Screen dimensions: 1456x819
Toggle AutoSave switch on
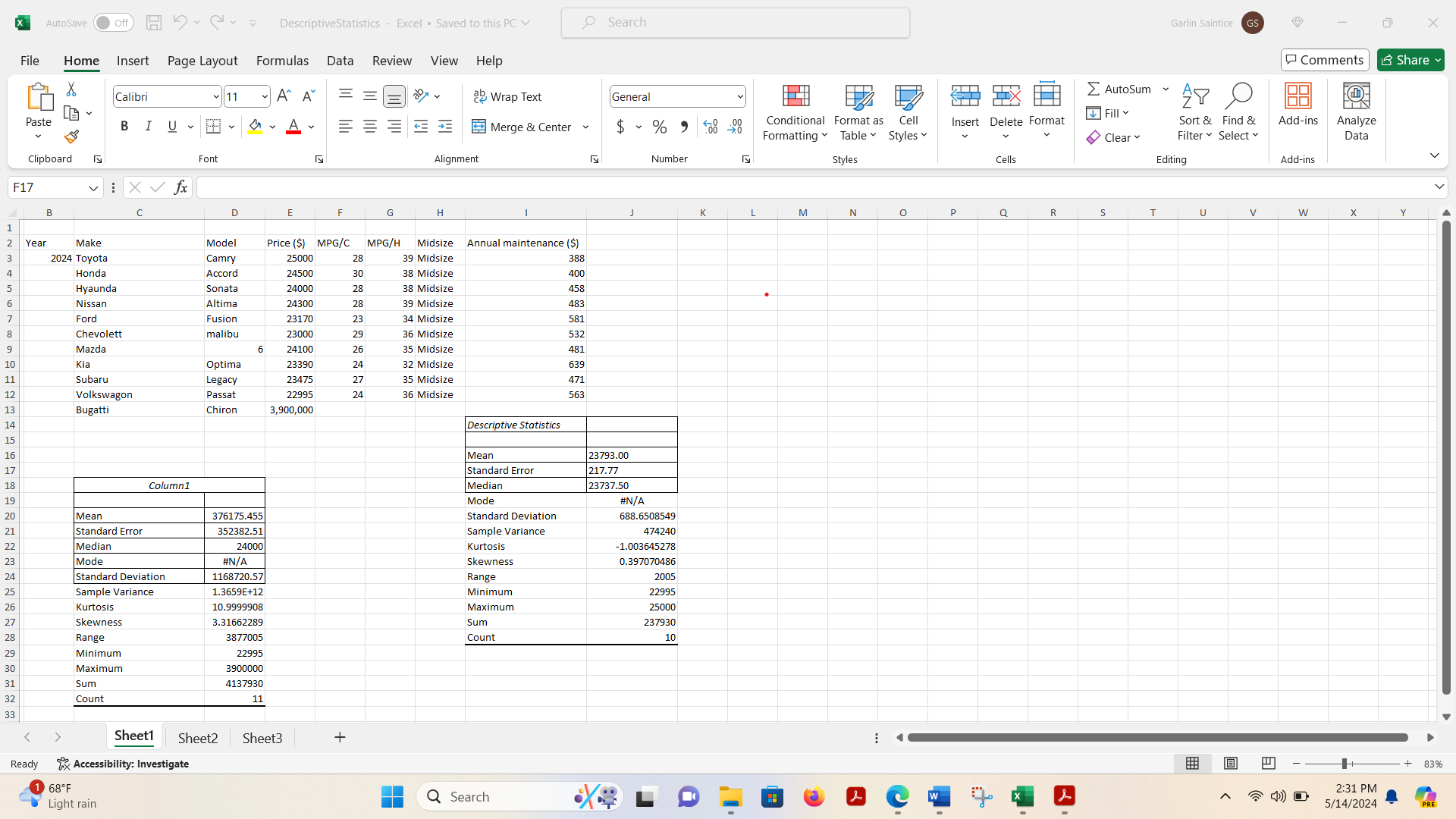[114, 23]
